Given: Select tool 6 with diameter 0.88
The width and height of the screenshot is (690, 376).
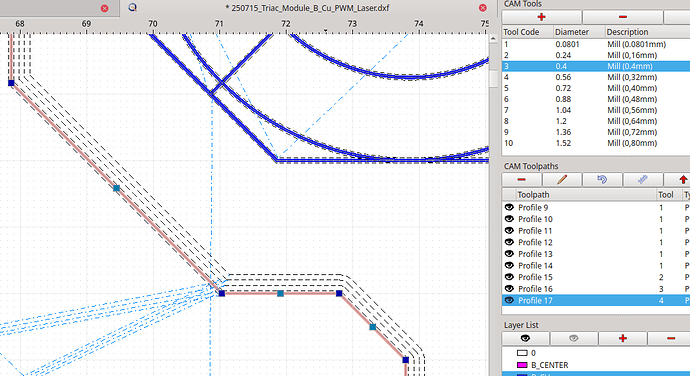Looking at the screenshot, I should click(596, 99).
